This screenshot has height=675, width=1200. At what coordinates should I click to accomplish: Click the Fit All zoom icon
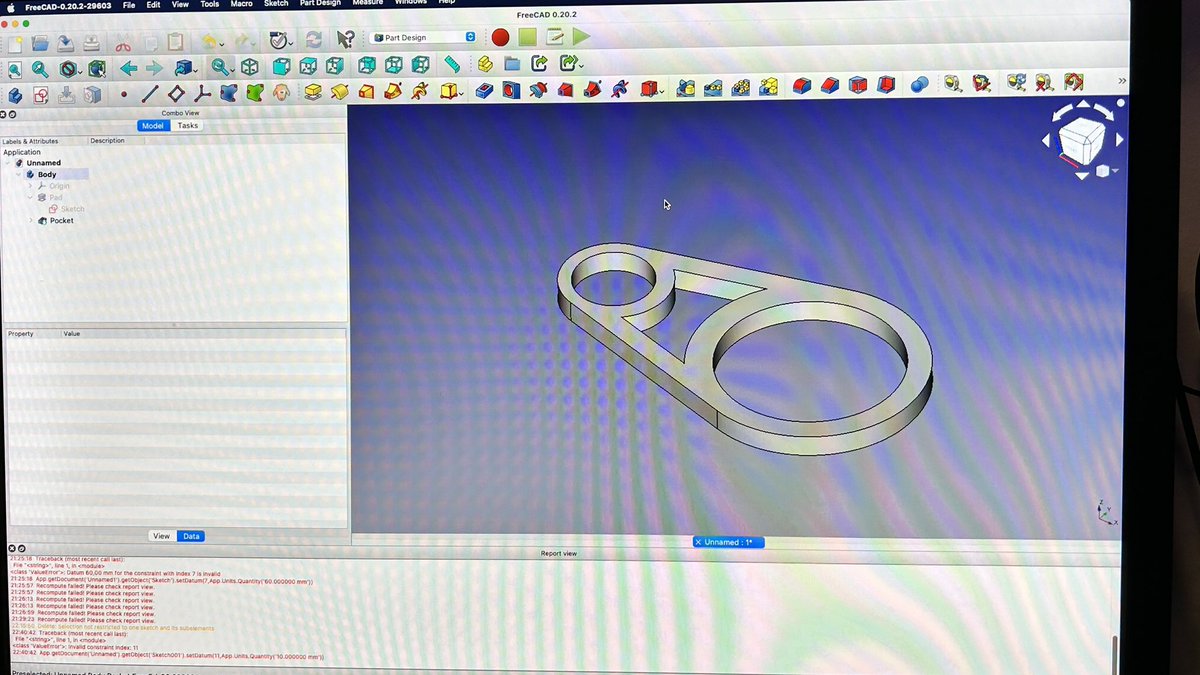click(x=14, y=70)
